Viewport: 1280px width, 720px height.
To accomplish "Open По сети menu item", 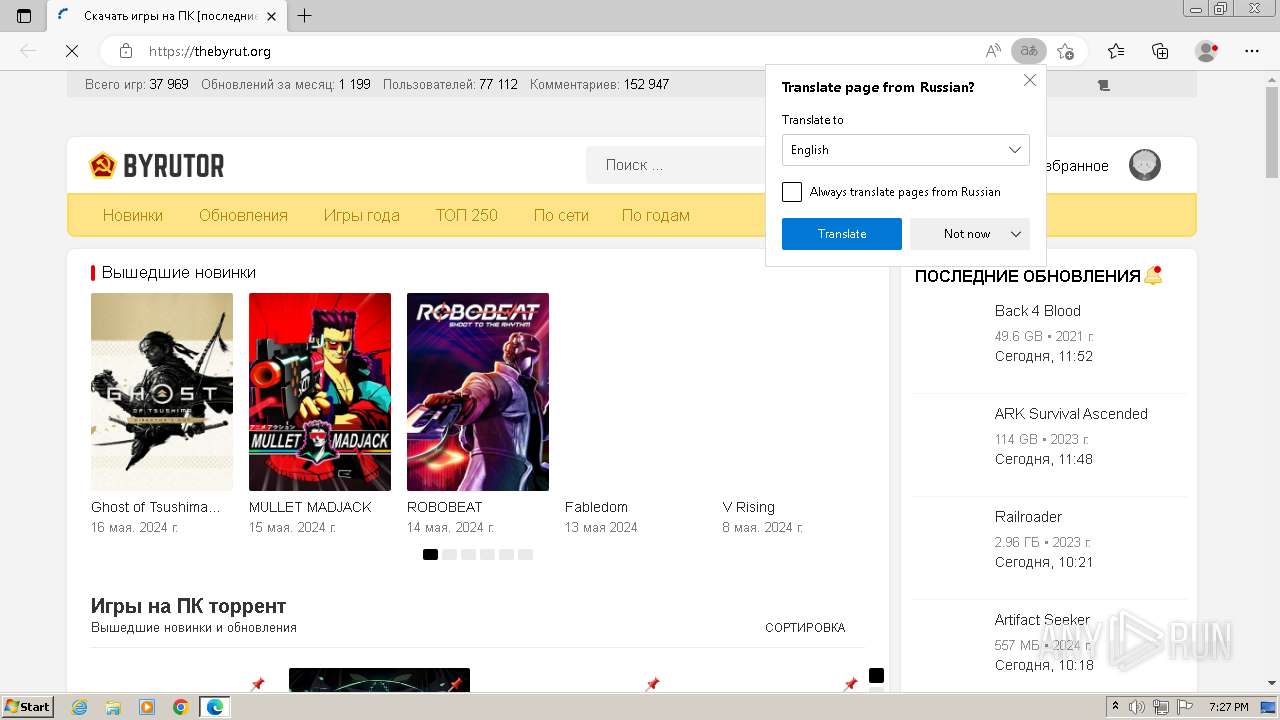I will click(x=561, y=215).
